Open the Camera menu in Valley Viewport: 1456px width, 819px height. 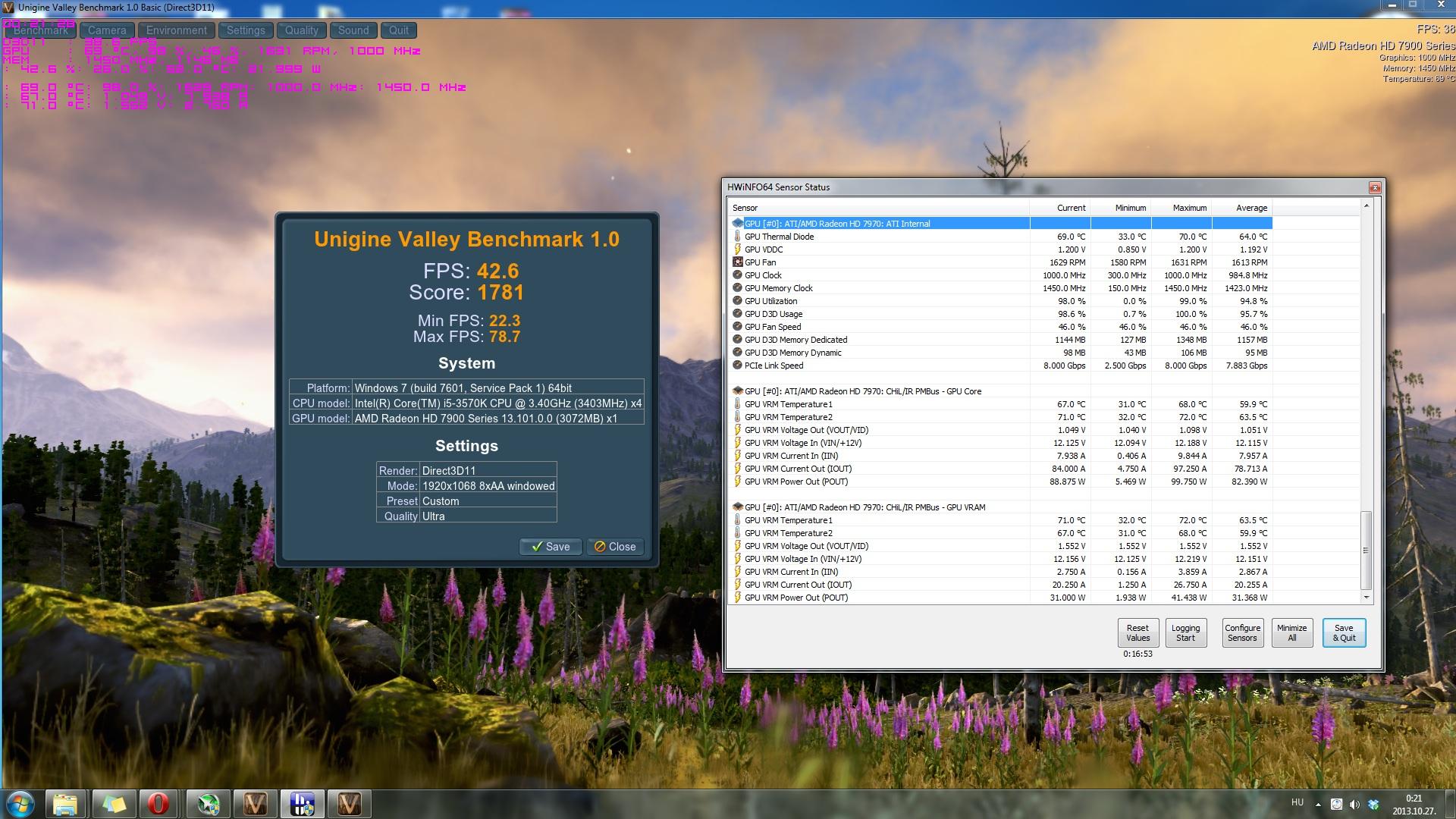107,30
